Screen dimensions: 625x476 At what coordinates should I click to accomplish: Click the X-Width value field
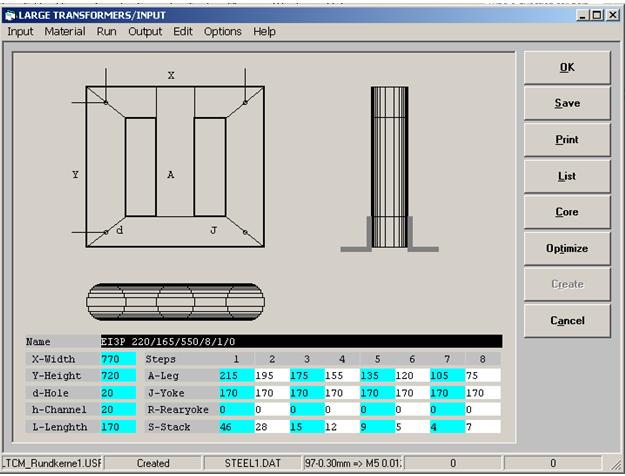click(117, 358)
